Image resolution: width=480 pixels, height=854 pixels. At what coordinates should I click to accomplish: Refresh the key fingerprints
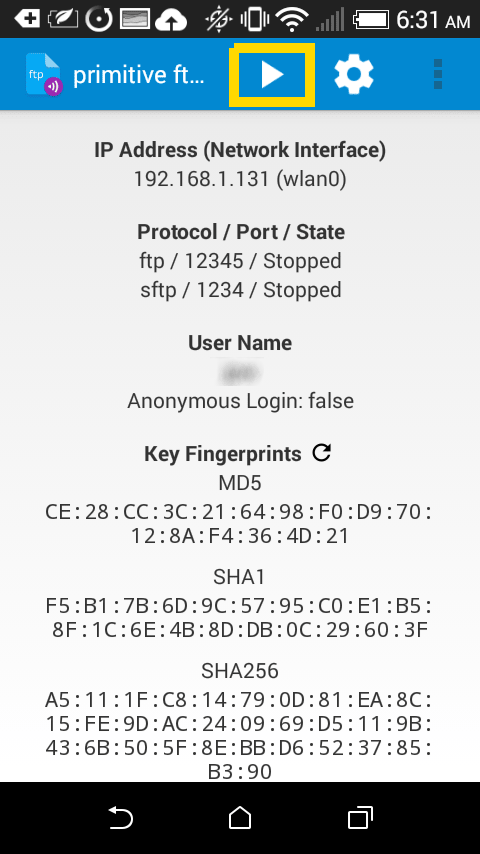[321, 453]
